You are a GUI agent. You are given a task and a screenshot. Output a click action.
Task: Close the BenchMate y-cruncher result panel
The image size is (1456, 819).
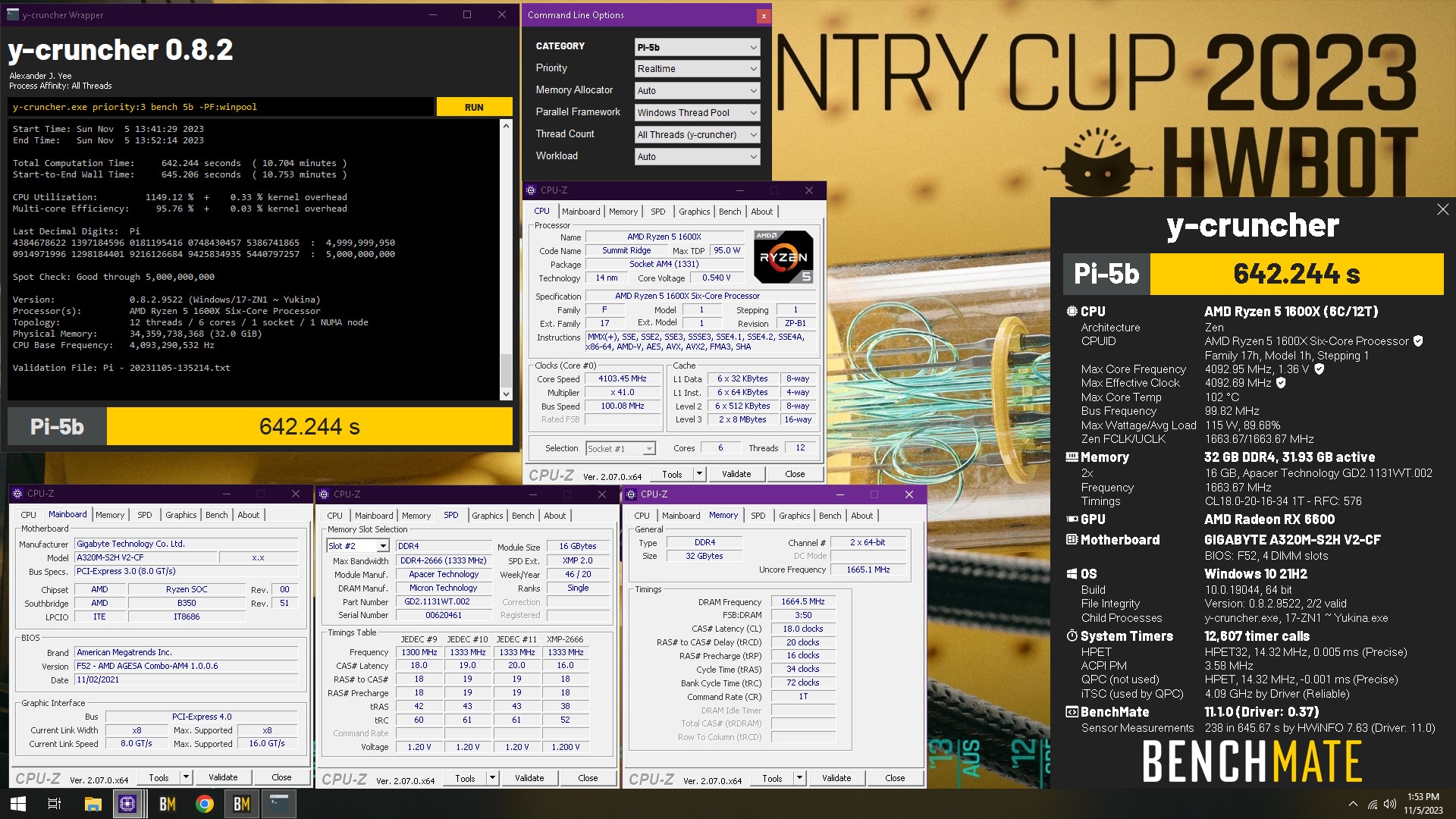pos(1442,209)
